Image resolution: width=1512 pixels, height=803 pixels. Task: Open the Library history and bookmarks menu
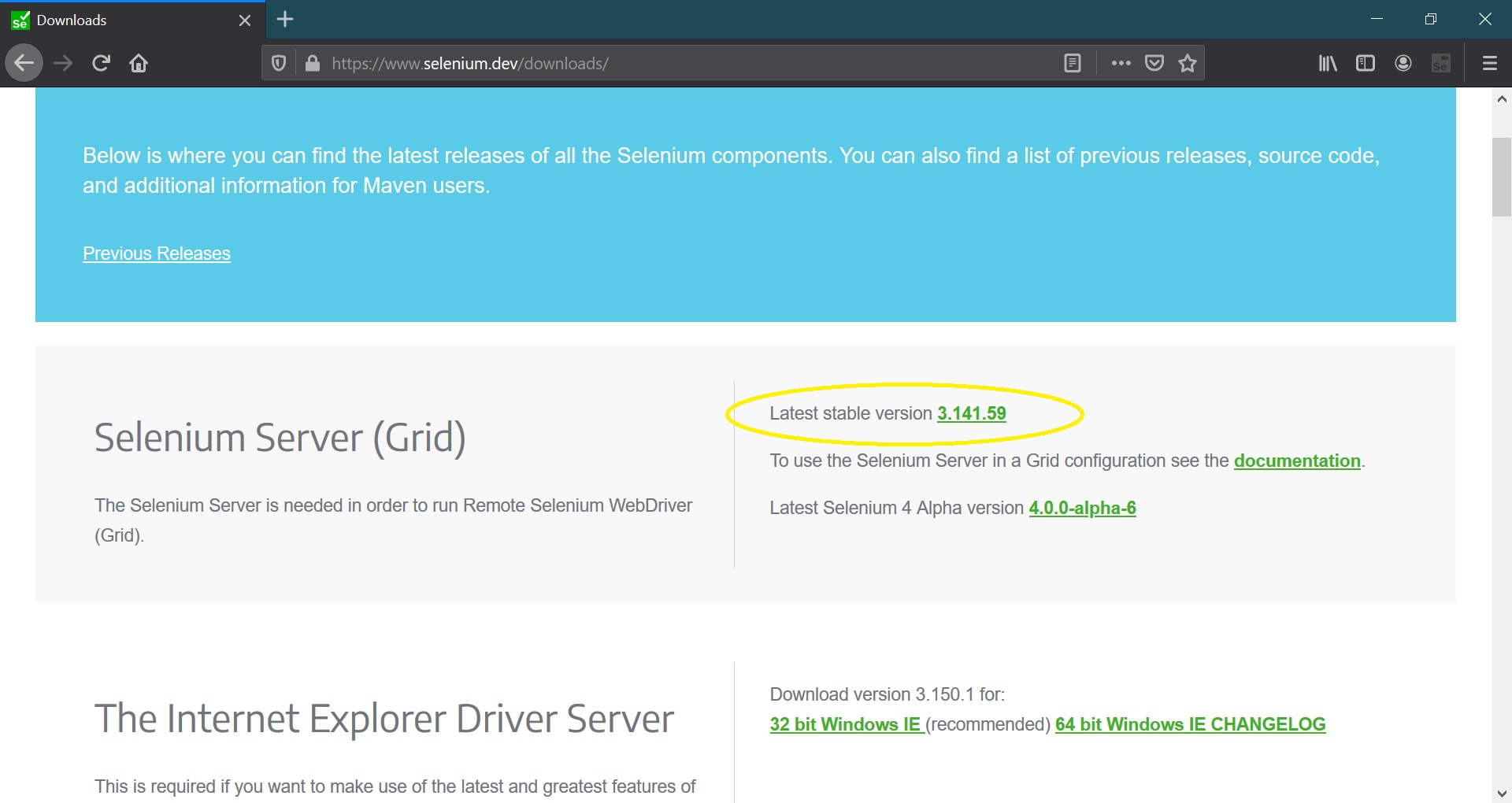(1328, 63)
